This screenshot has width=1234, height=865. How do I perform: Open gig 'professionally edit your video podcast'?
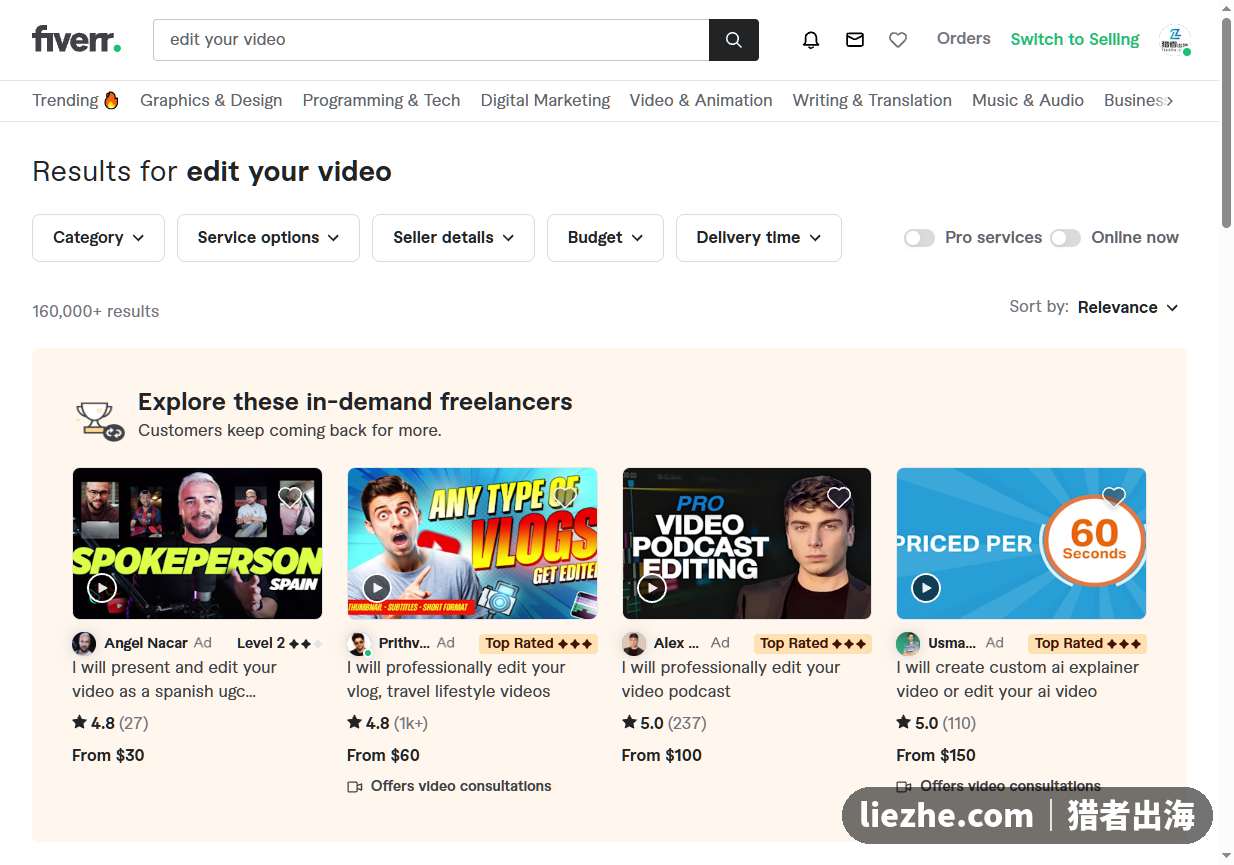coord(731,679)
